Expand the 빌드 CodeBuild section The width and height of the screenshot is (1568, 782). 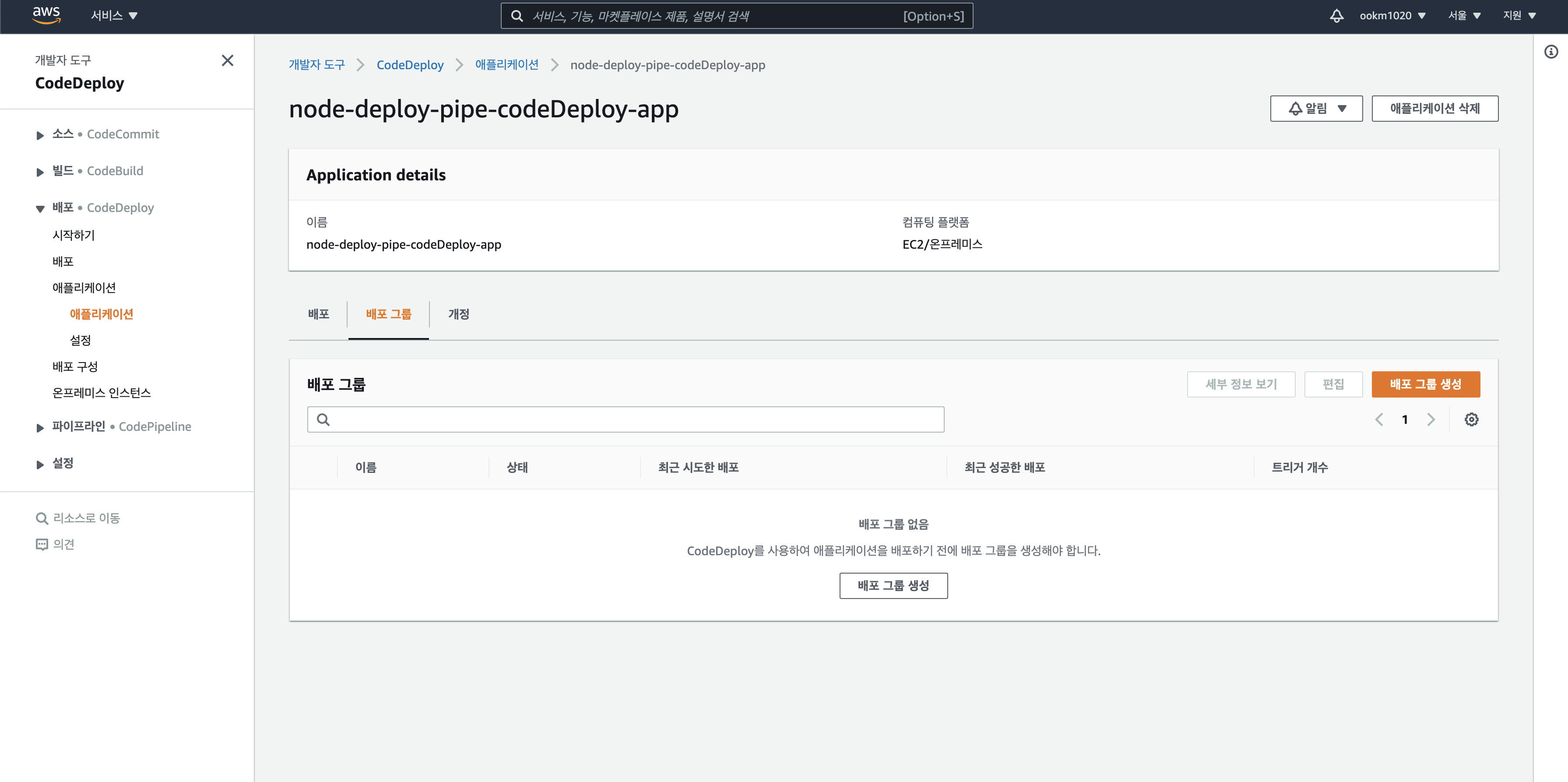point(40,172)
